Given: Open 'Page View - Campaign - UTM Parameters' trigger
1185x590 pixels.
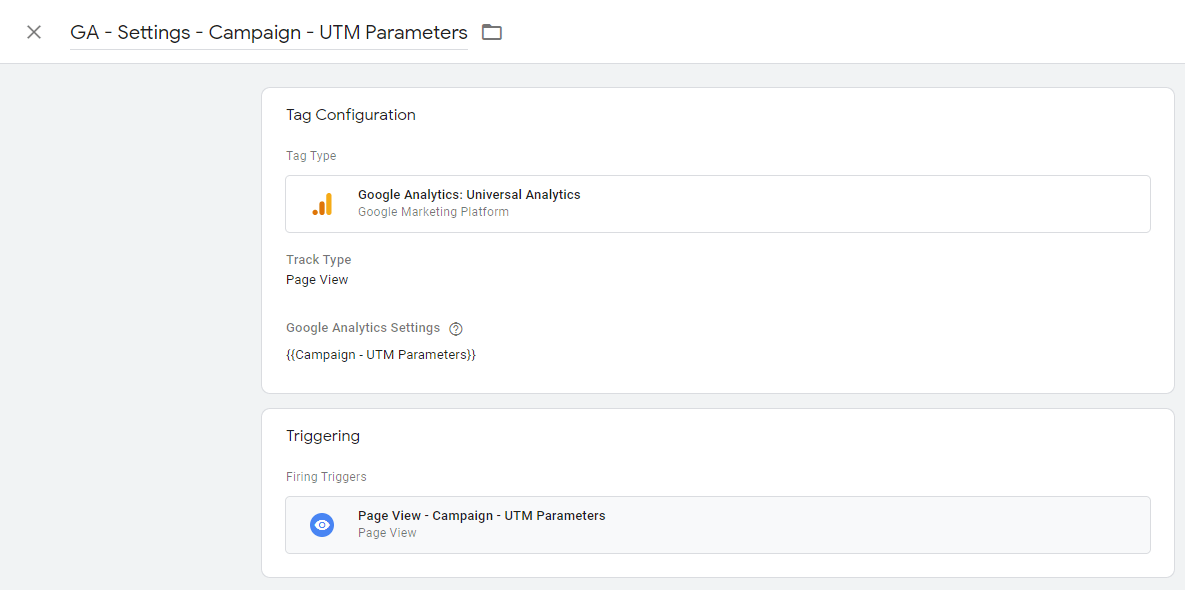Looking at the screenshot, I should (481, 516).
